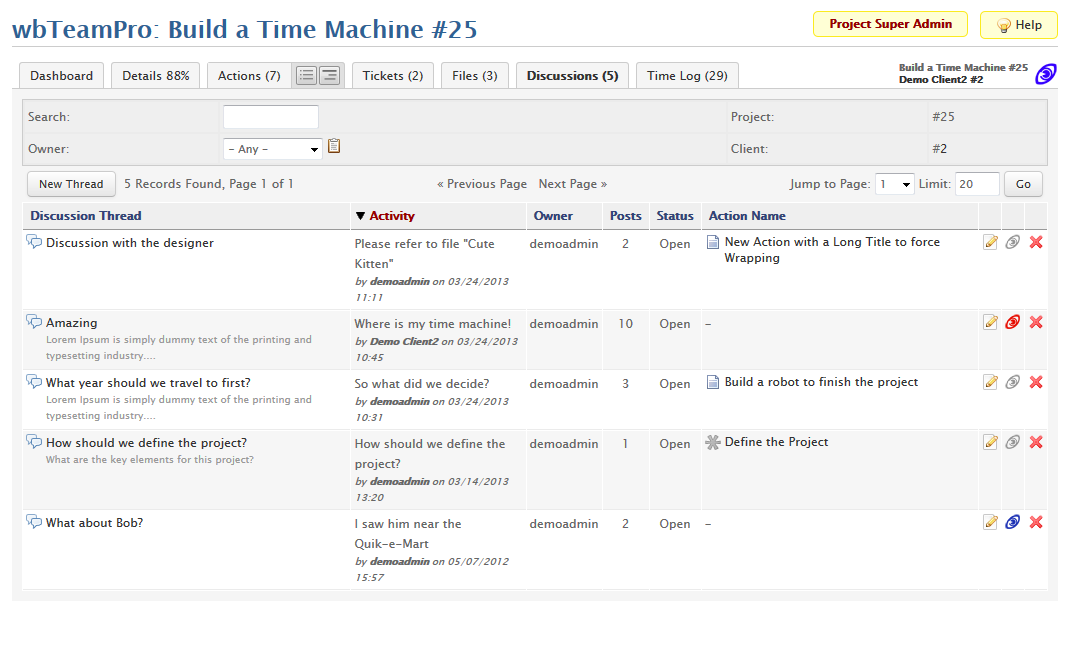Screen dimensions: 1069x665
Task: Sort the table by the Activity column
Action: [x=391, y=216]
